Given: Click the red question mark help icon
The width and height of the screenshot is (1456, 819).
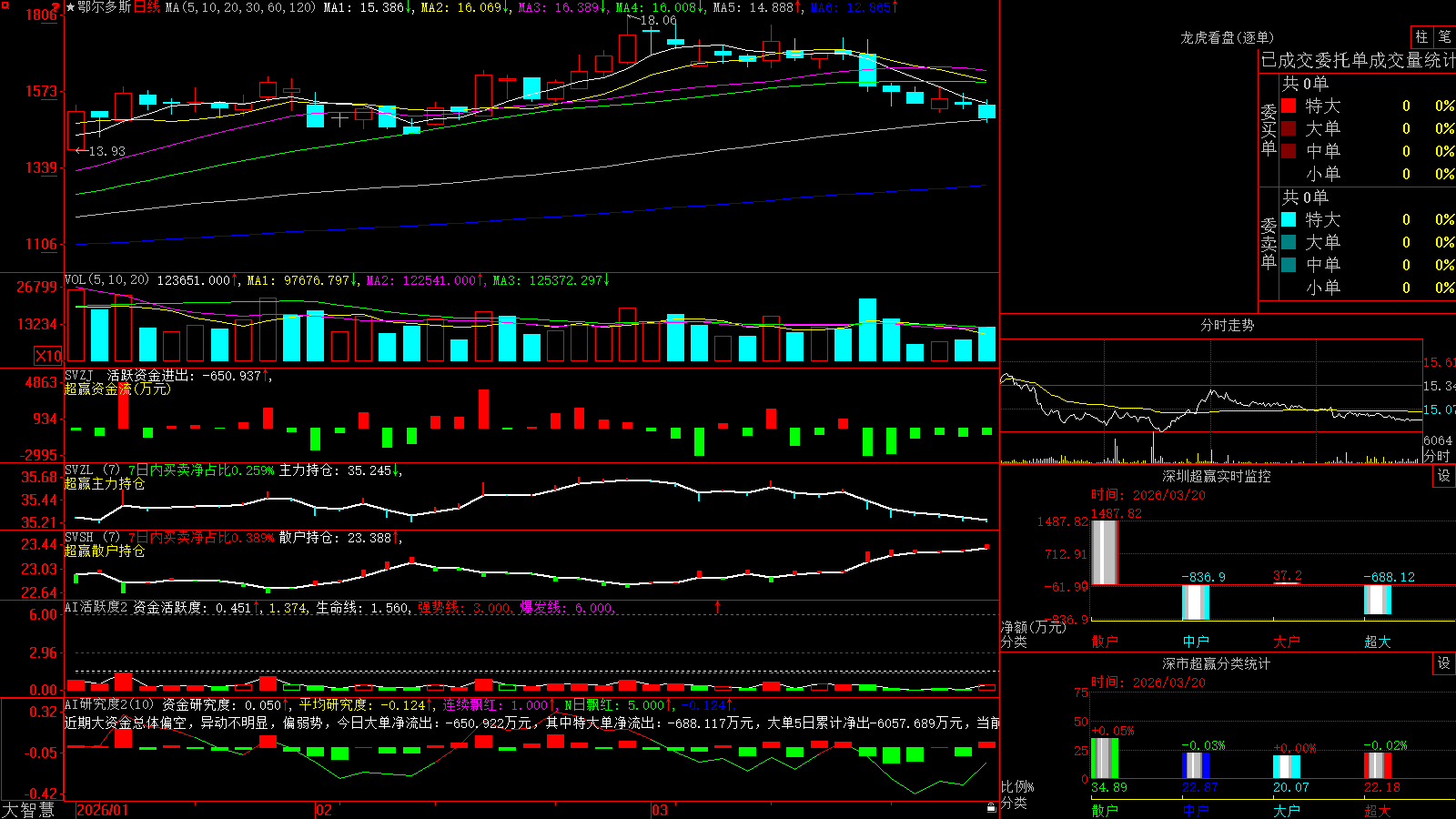Looking at the screenshot, I should [x=56, y=6].
